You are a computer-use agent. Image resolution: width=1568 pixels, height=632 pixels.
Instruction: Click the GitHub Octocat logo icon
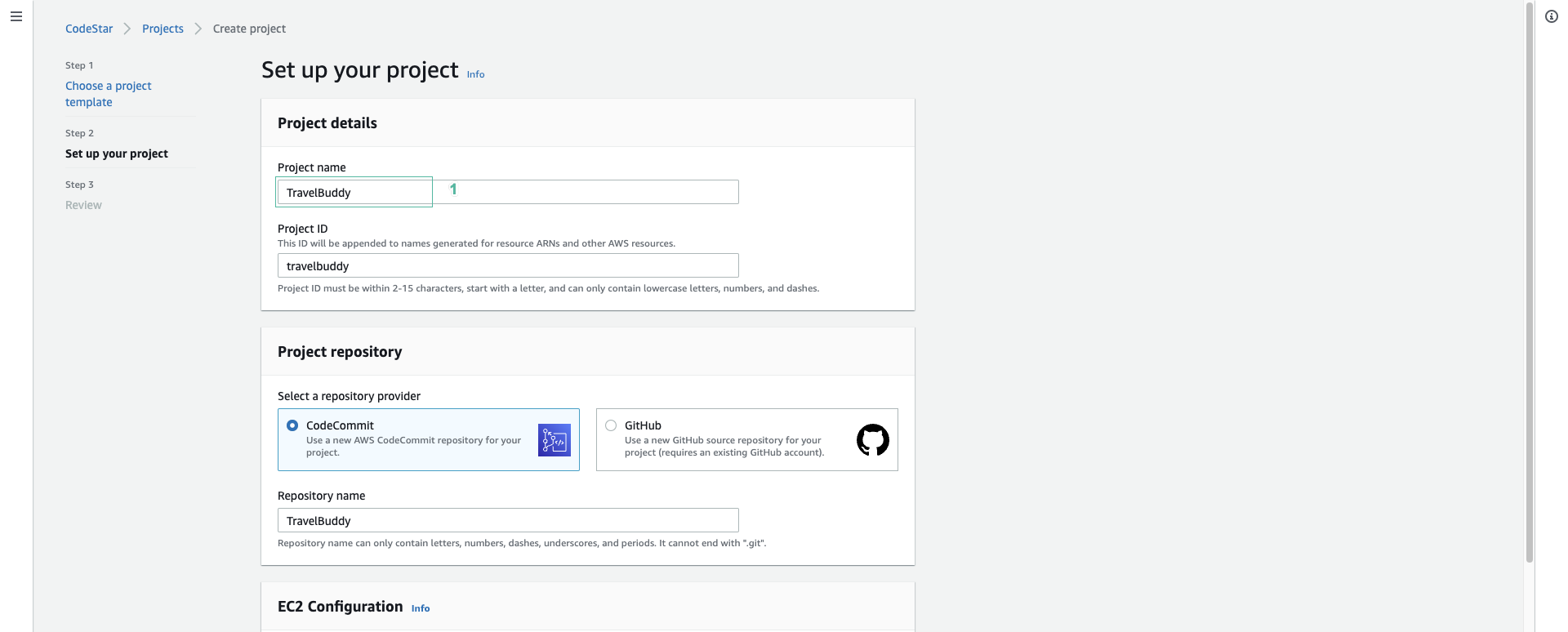(873, 440)
